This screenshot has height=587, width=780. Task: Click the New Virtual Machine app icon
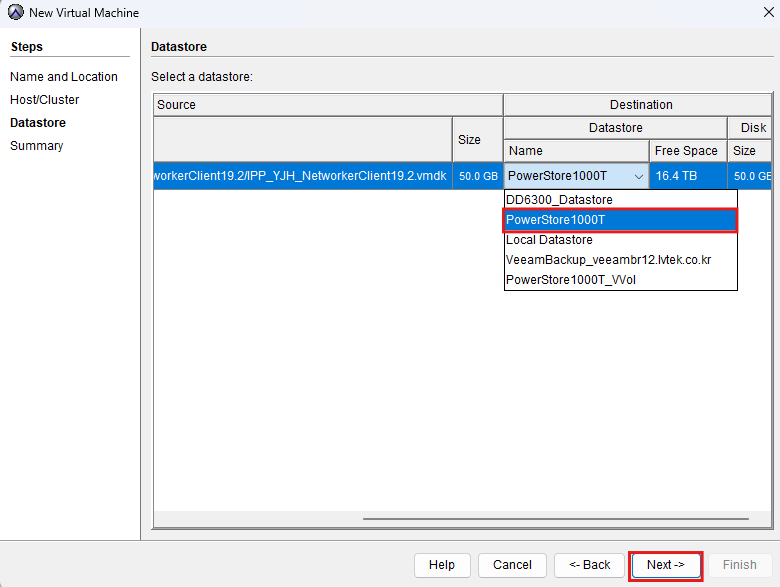pos(15,12)
